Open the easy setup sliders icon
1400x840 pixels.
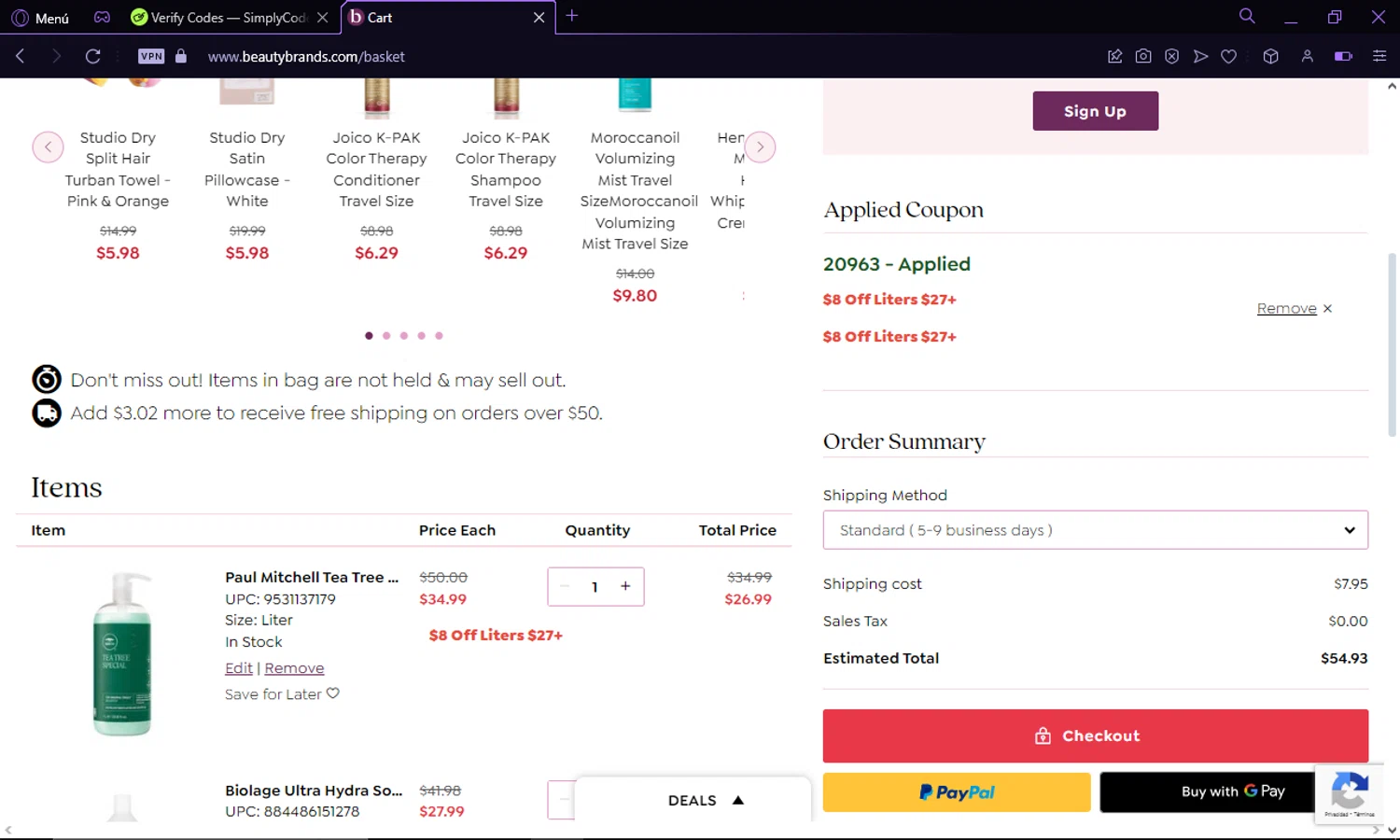tap(1379, 56)
